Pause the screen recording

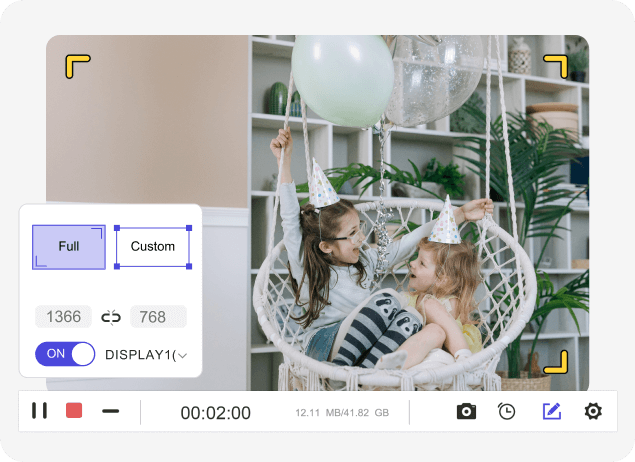pyautogui.click(x=39, y=410)
